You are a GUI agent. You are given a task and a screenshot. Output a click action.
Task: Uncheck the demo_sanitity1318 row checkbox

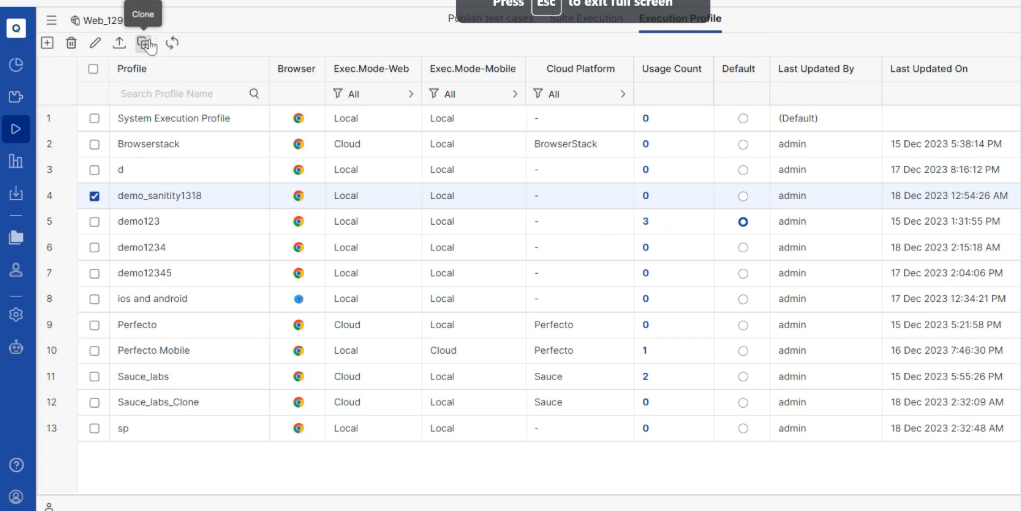click(94, 196)
